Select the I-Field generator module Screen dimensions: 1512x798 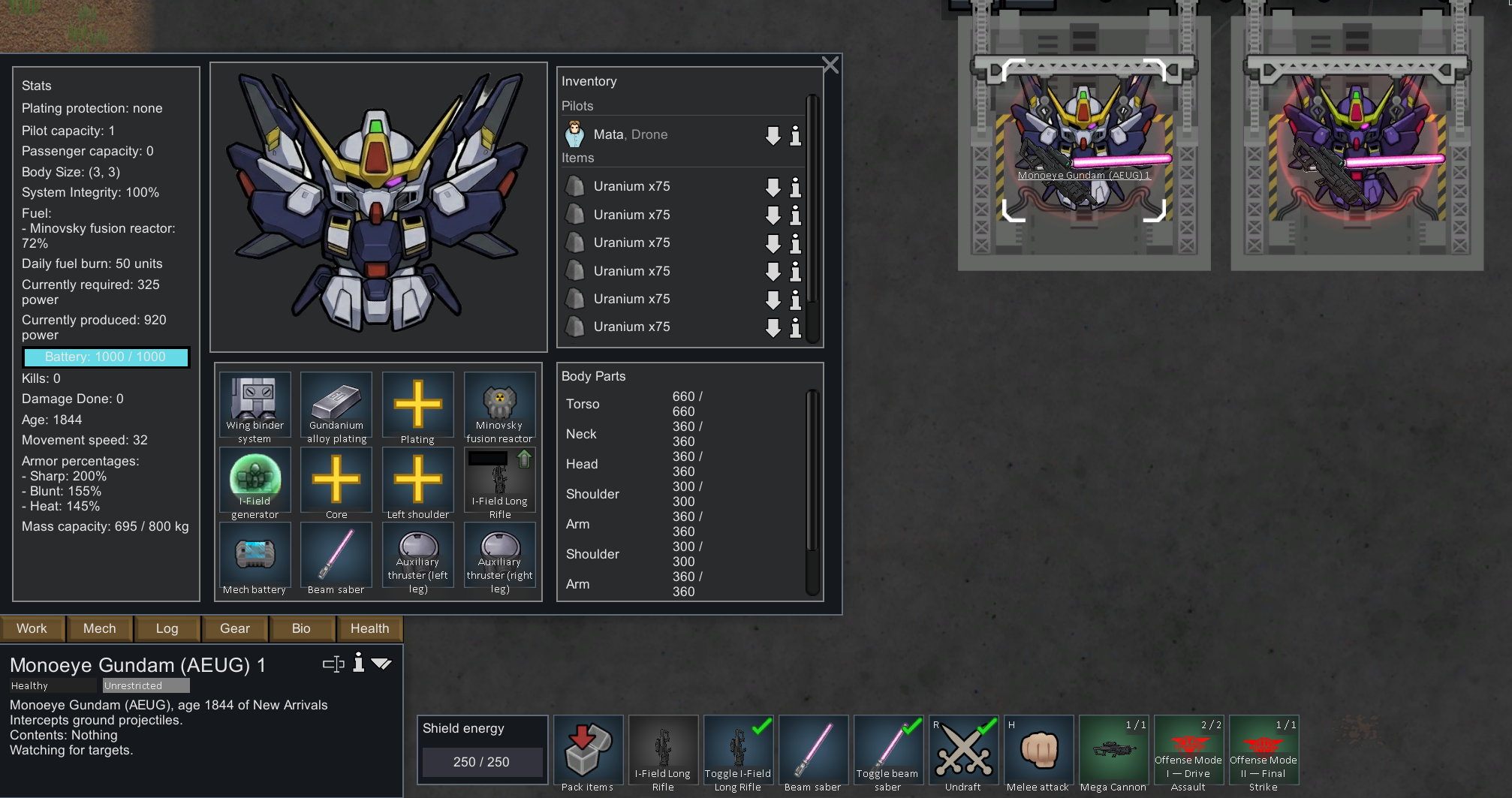(255, 484)
